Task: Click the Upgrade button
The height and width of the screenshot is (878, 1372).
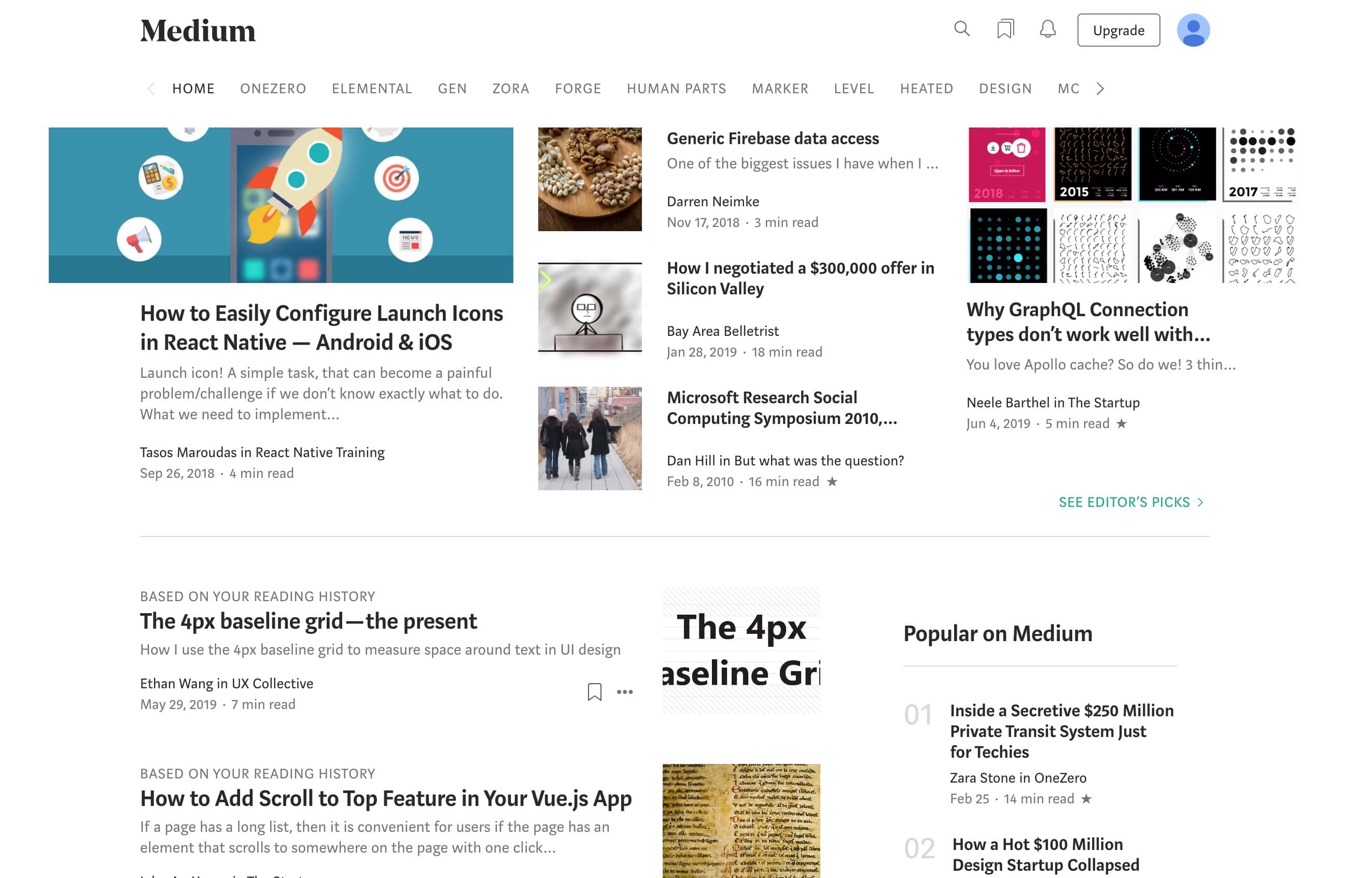Action: 1118,30
